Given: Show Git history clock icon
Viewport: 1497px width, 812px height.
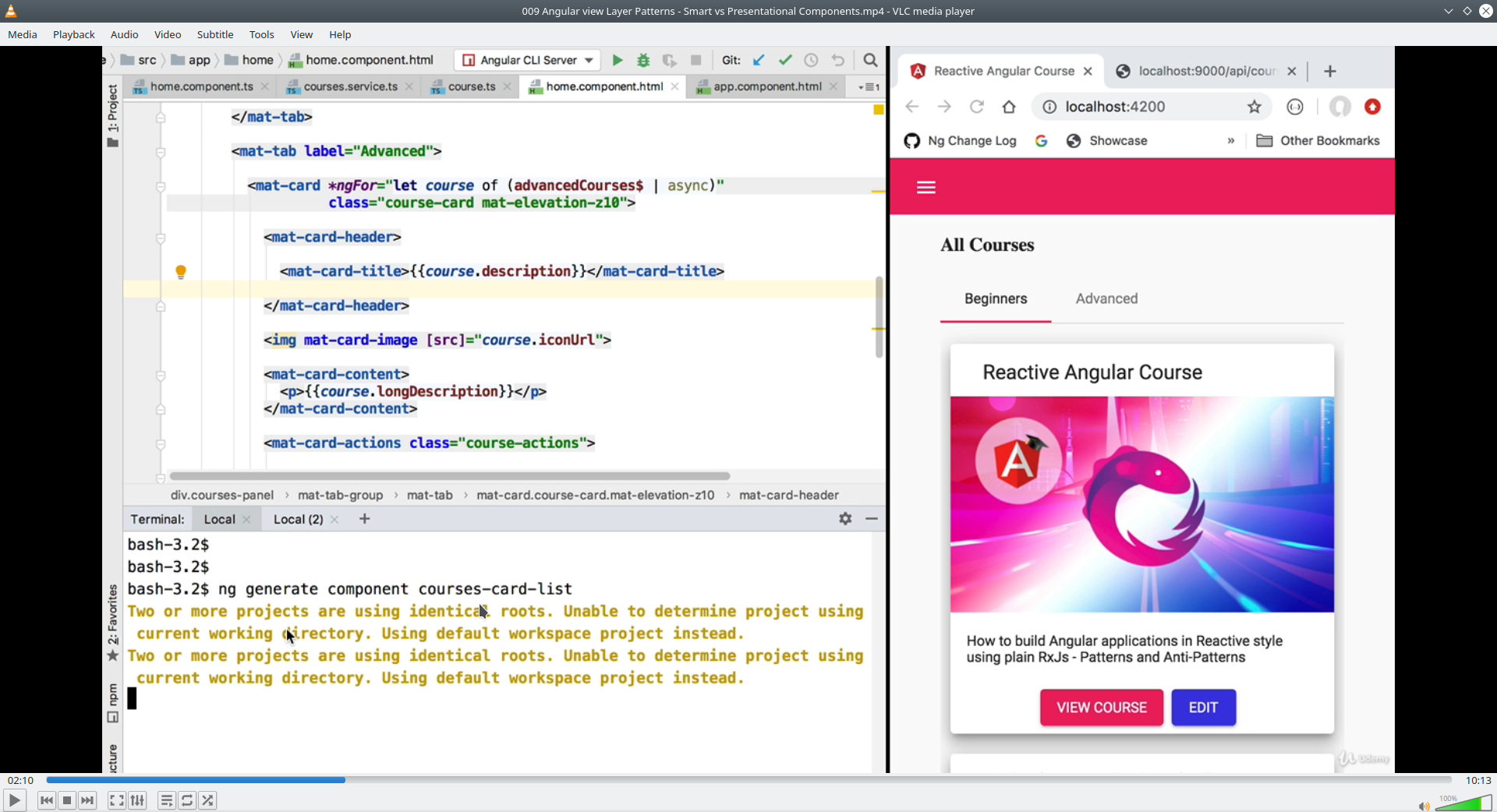Looking at the screenshot, I should [x=811, y=60].
